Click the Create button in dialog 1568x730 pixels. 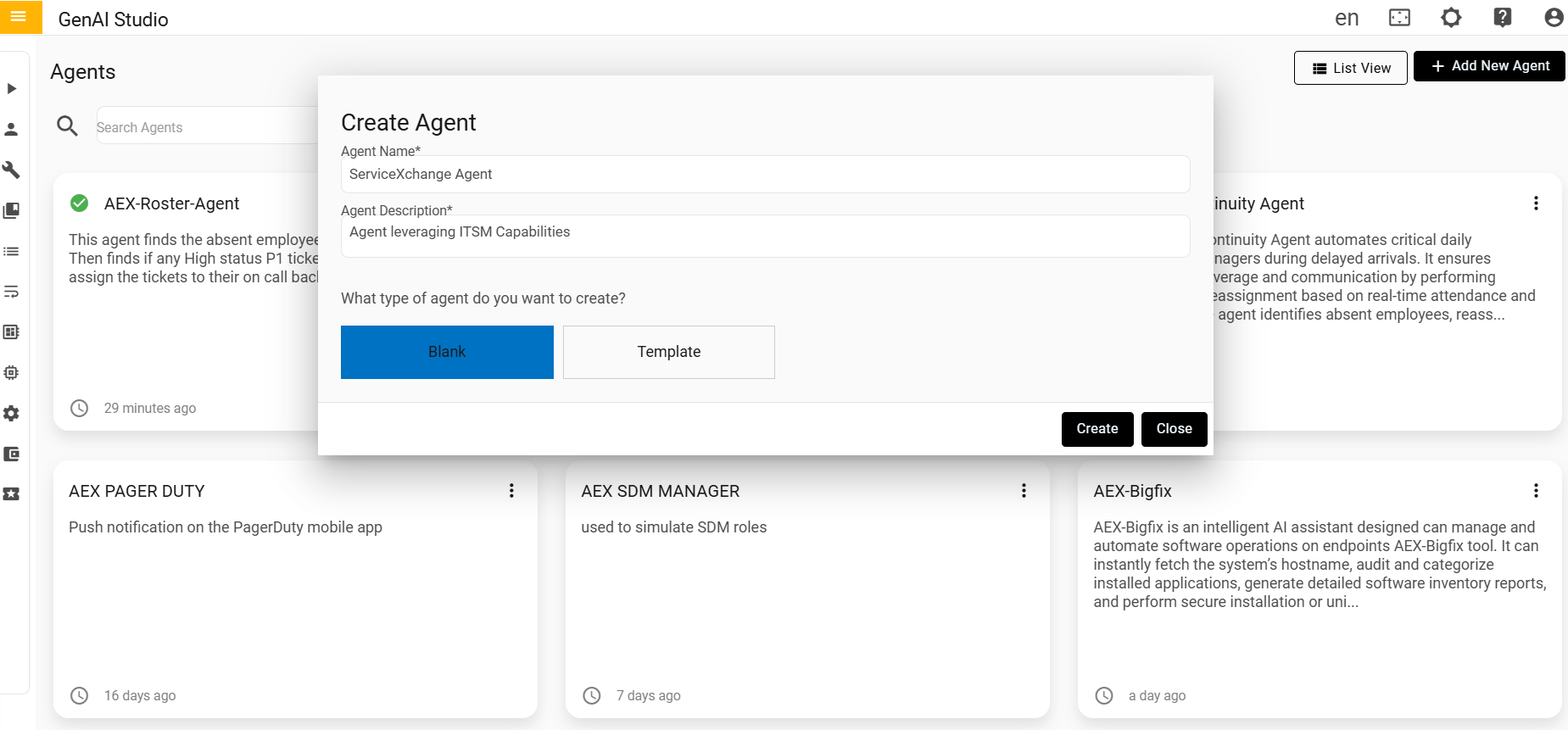[1096, 429]
